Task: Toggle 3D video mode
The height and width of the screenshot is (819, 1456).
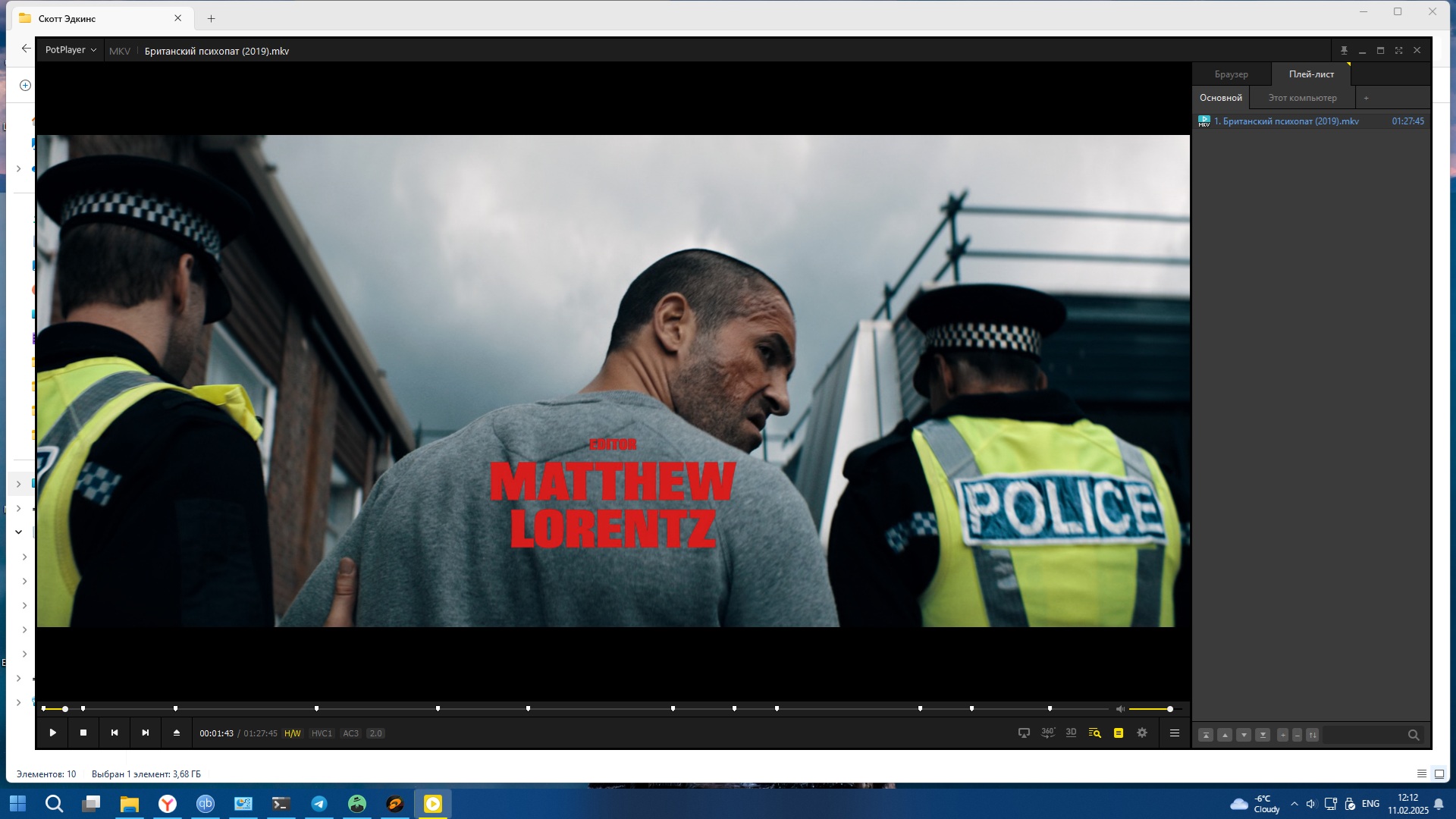Action: 1071,733
